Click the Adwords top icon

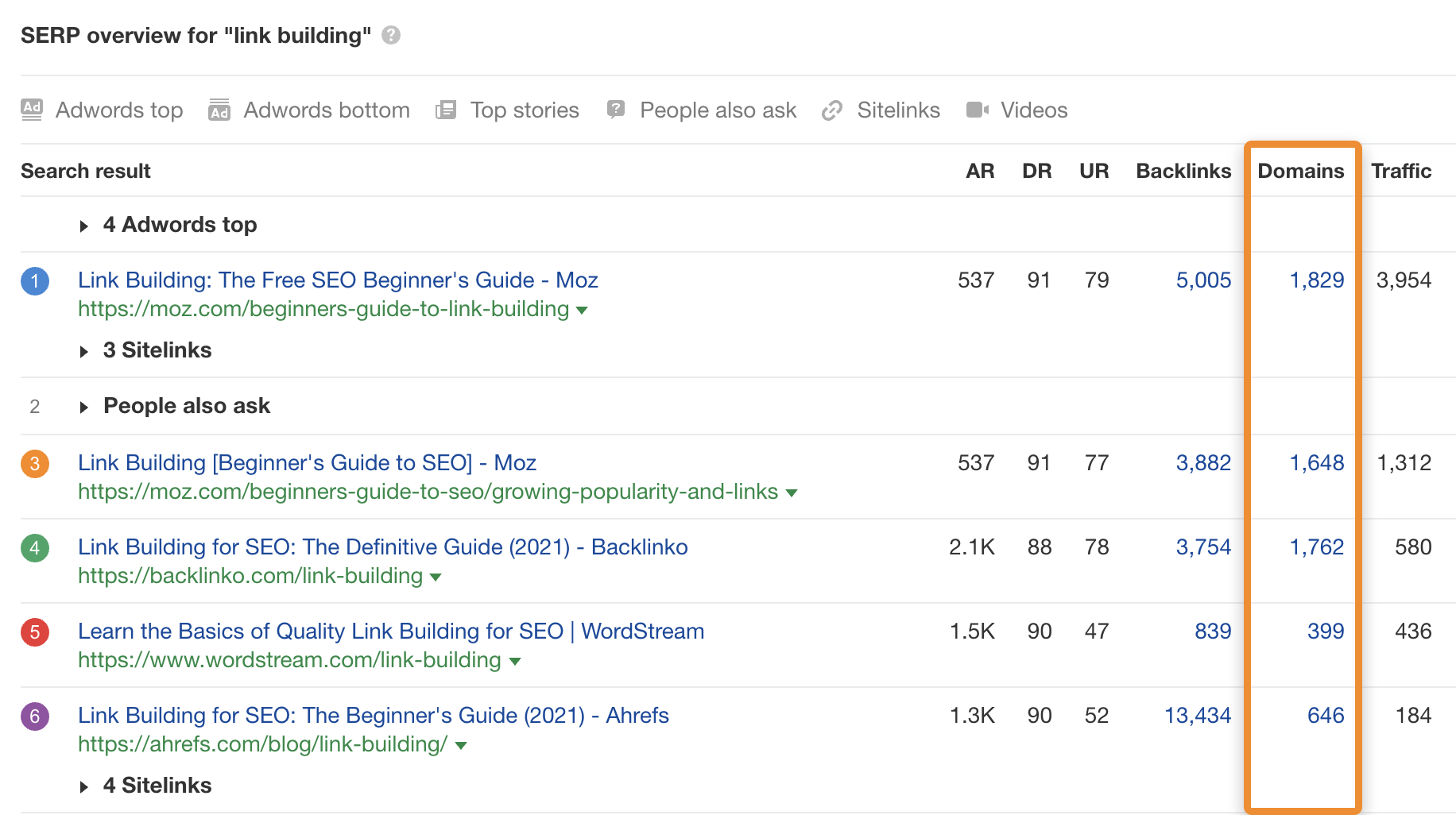32,110
